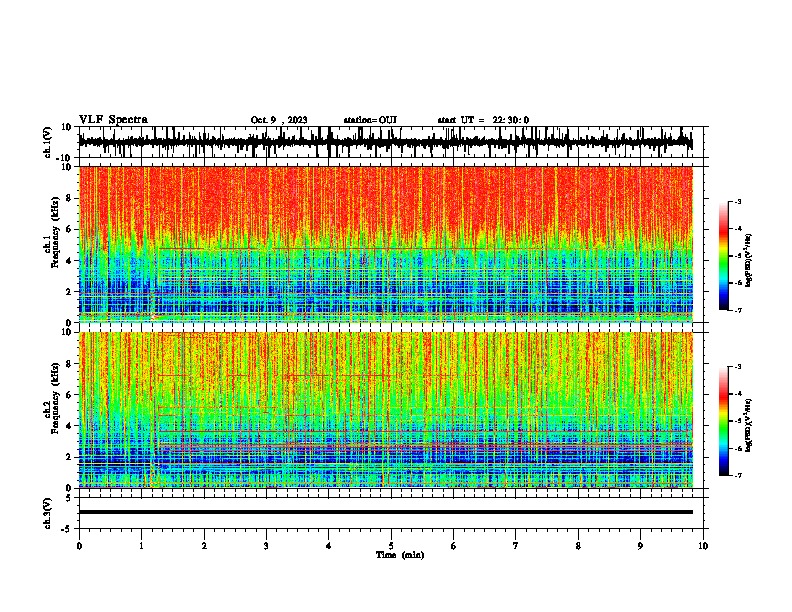This screenshot has width=792, height=612.
Task: Click time-axis tick label "3"
Action: pos(266,546)
